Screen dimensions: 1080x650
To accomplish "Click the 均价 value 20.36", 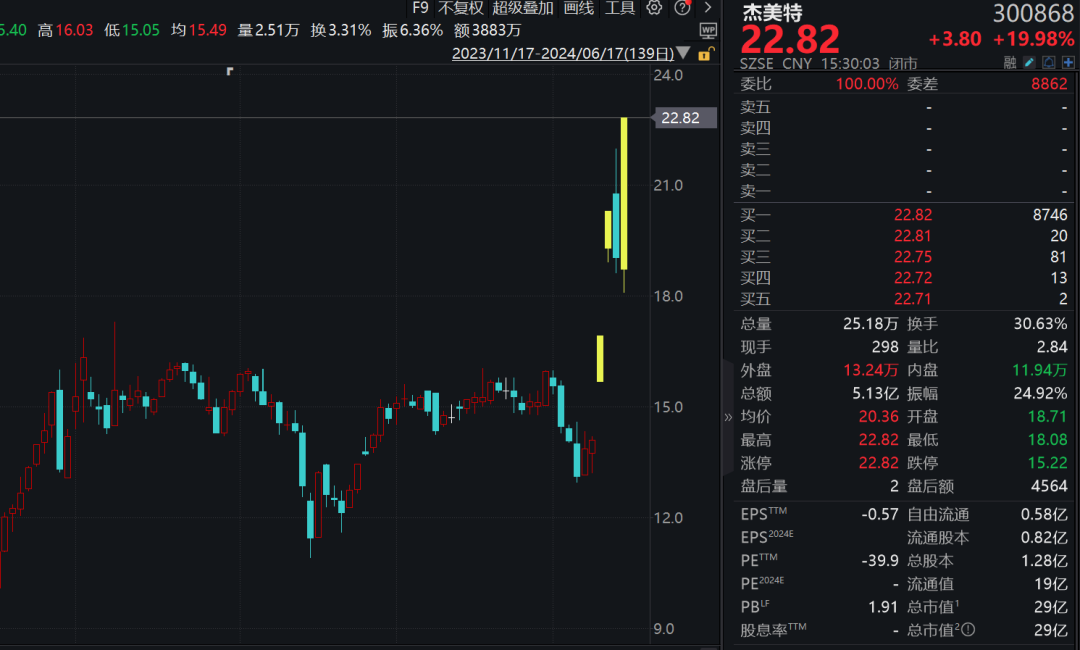I will tap(878, 417).
